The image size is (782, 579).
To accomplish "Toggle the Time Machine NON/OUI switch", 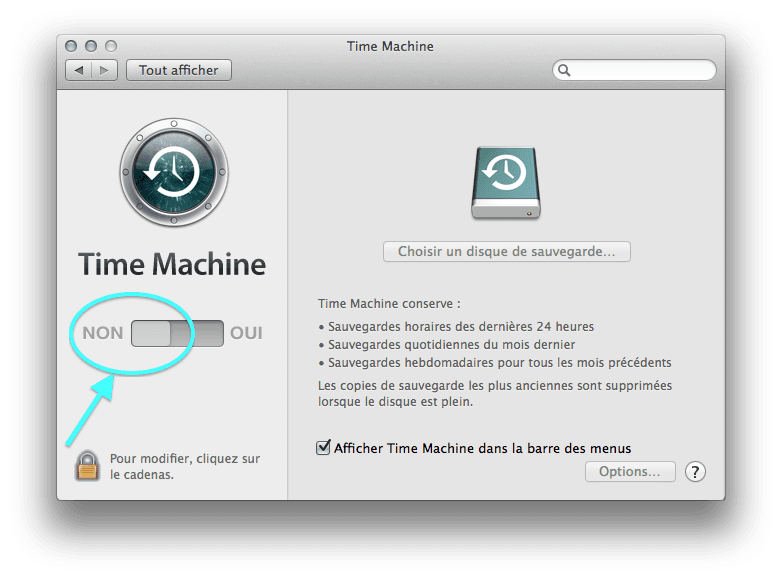I will click(x=177, y=333).
